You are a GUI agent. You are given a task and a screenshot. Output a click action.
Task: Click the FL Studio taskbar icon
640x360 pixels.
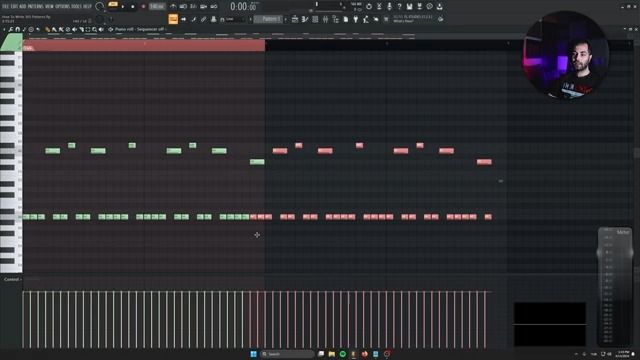353,354
